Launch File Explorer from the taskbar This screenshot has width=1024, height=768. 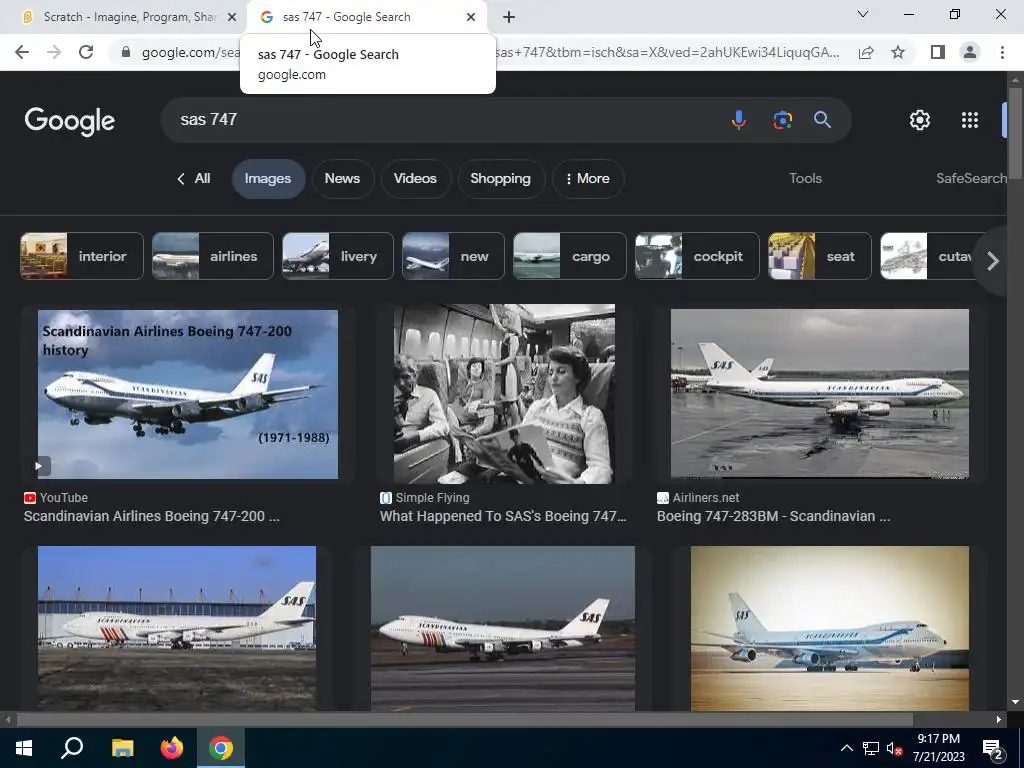click(122, 748)
